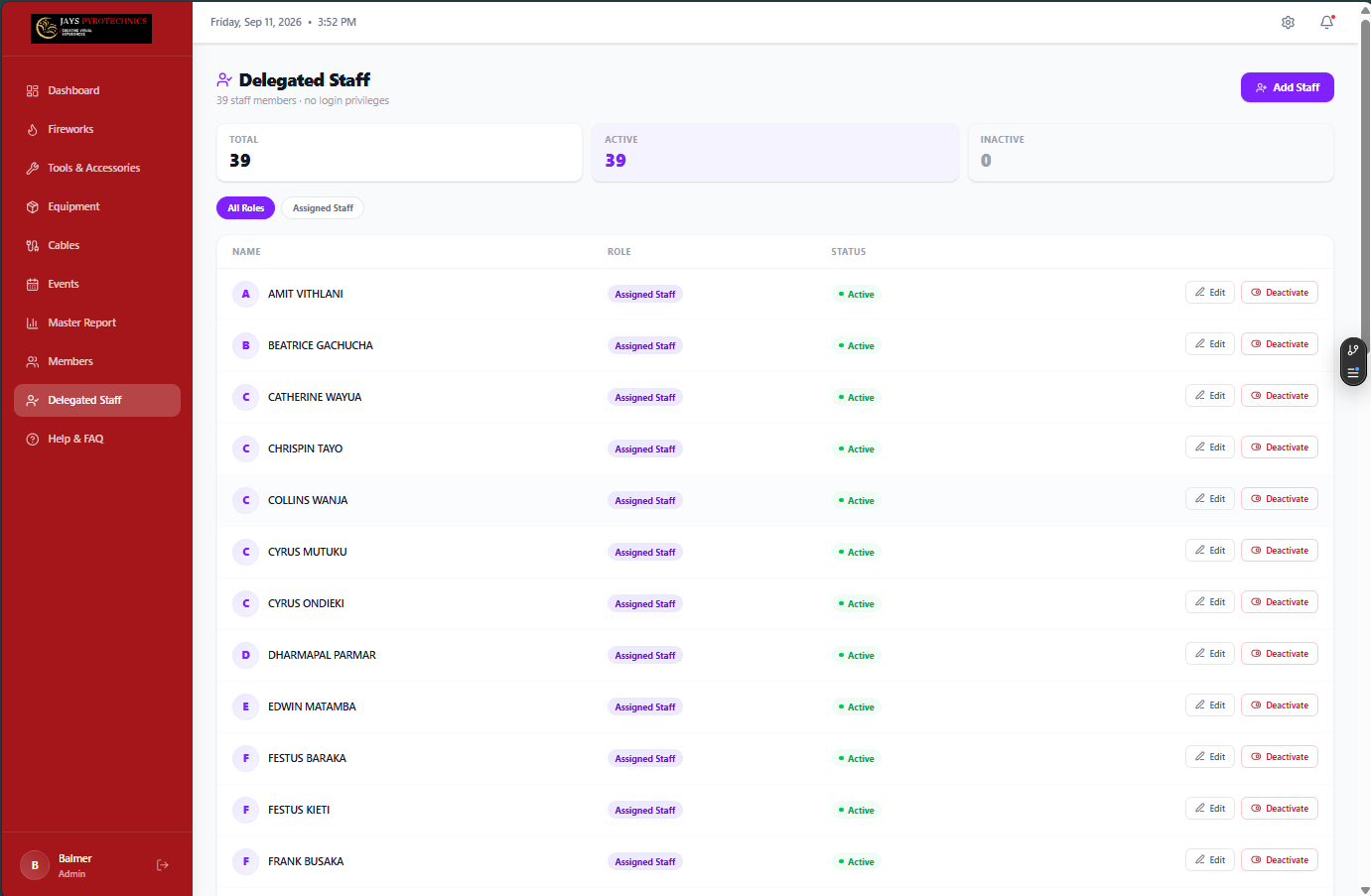
Task: Click the Inactive 0 summary card
Action: tap(1151, 153)
